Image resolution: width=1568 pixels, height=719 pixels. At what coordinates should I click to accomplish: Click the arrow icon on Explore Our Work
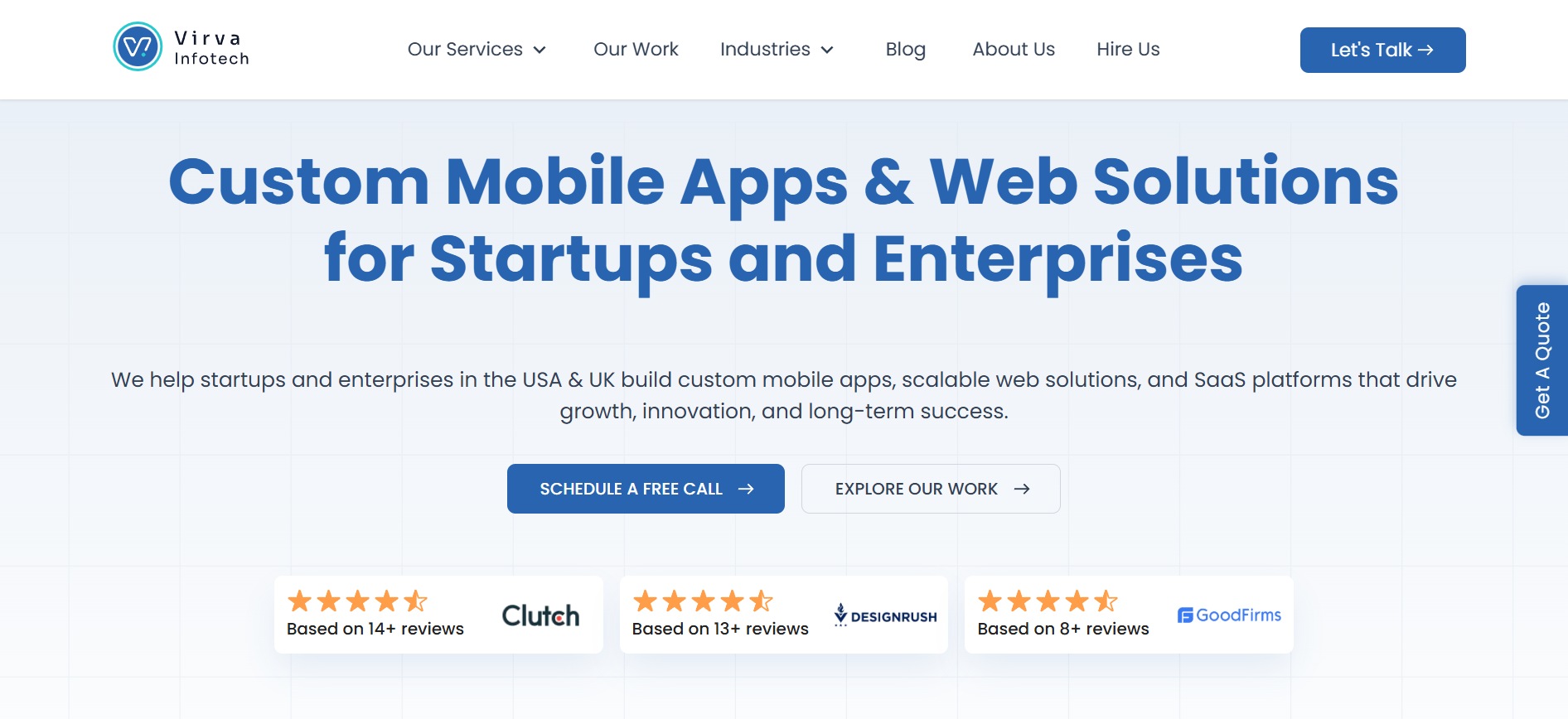click(x=1022, y=489)
